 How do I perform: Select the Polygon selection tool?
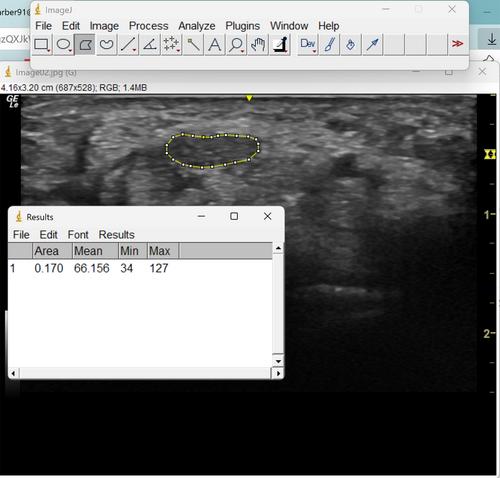[x=85, y=44]
